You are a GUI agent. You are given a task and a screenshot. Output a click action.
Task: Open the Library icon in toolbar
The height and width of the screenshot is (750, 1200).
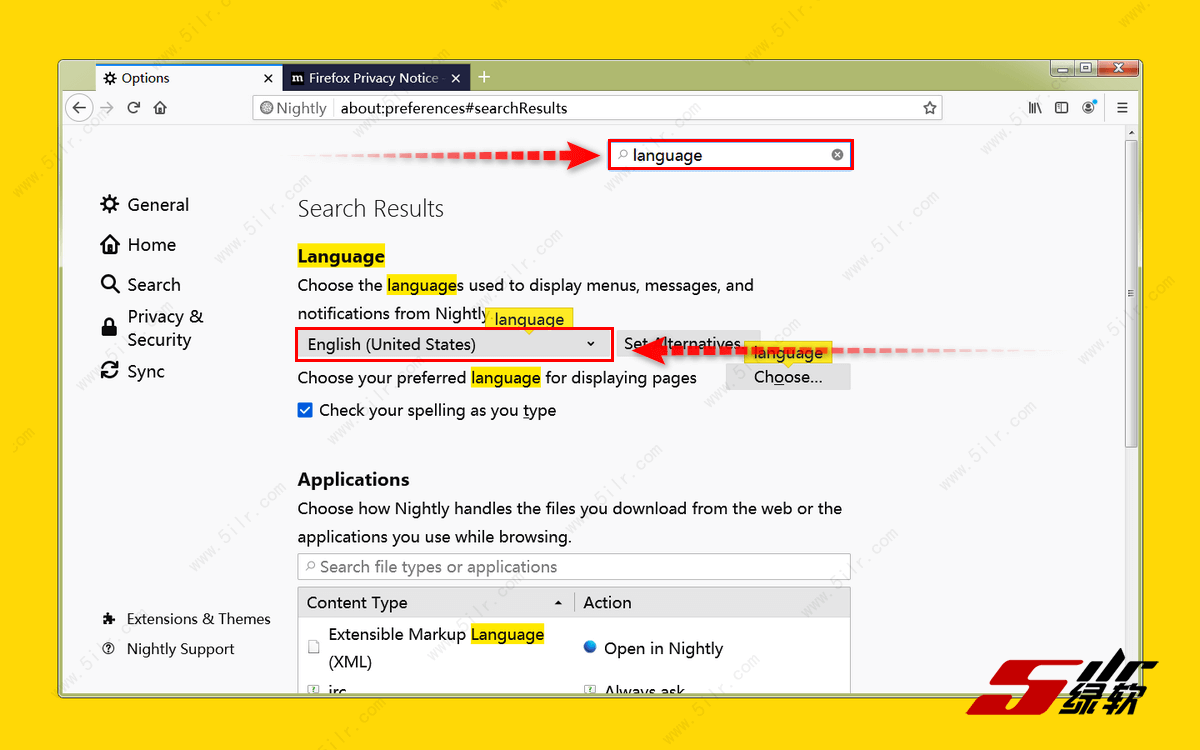pos(1035,108)
